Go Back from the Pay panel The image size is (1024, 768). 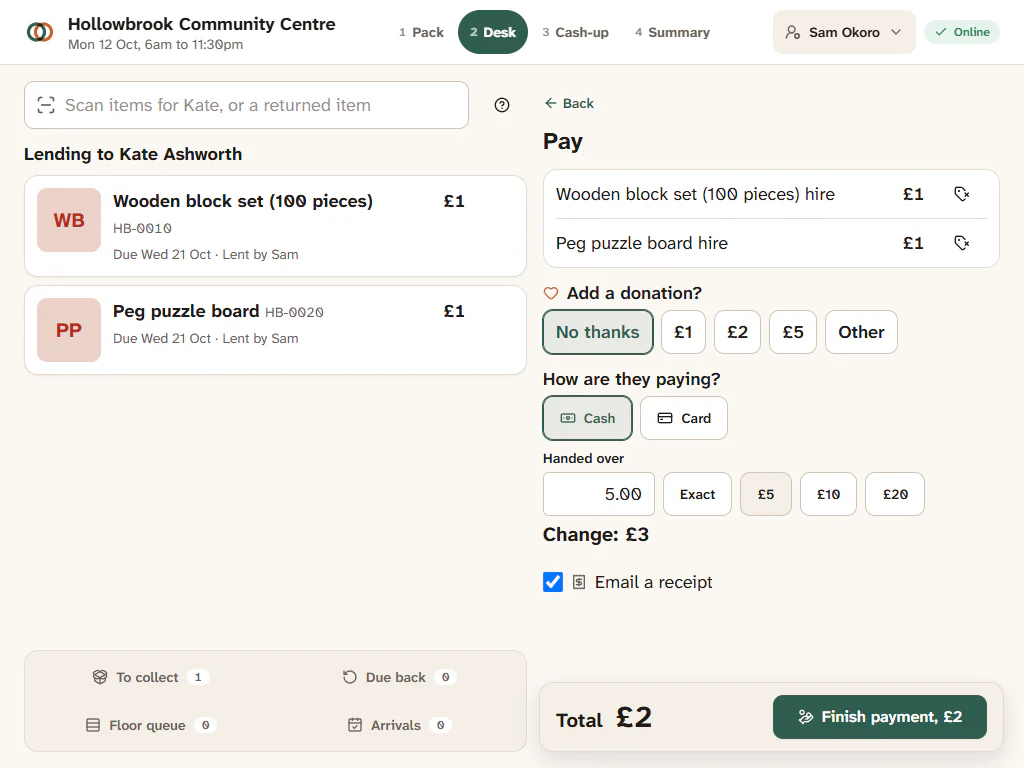(x=569, y=103)
